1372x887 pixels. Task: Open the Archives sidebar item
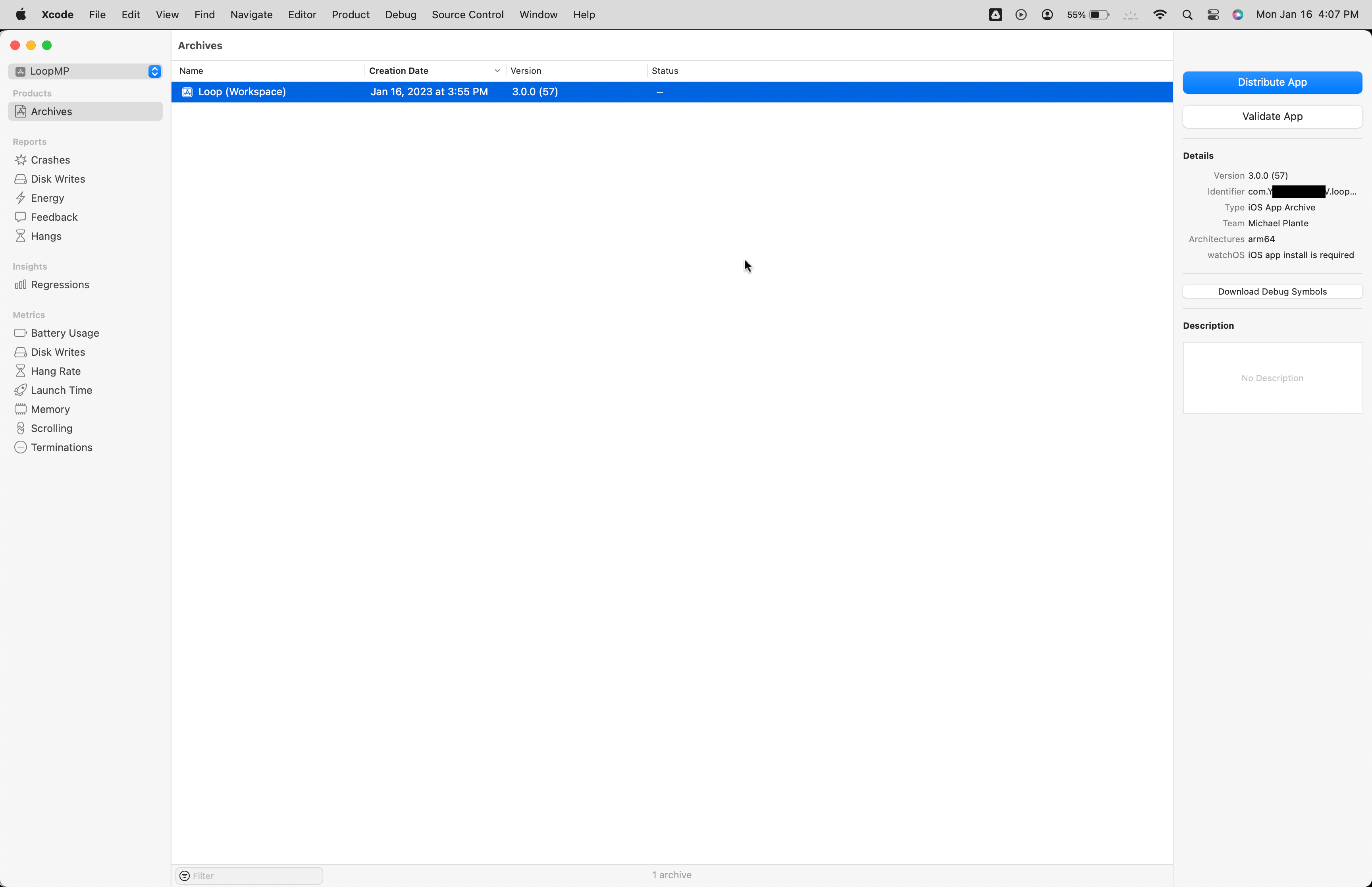(x=85, y=111)
